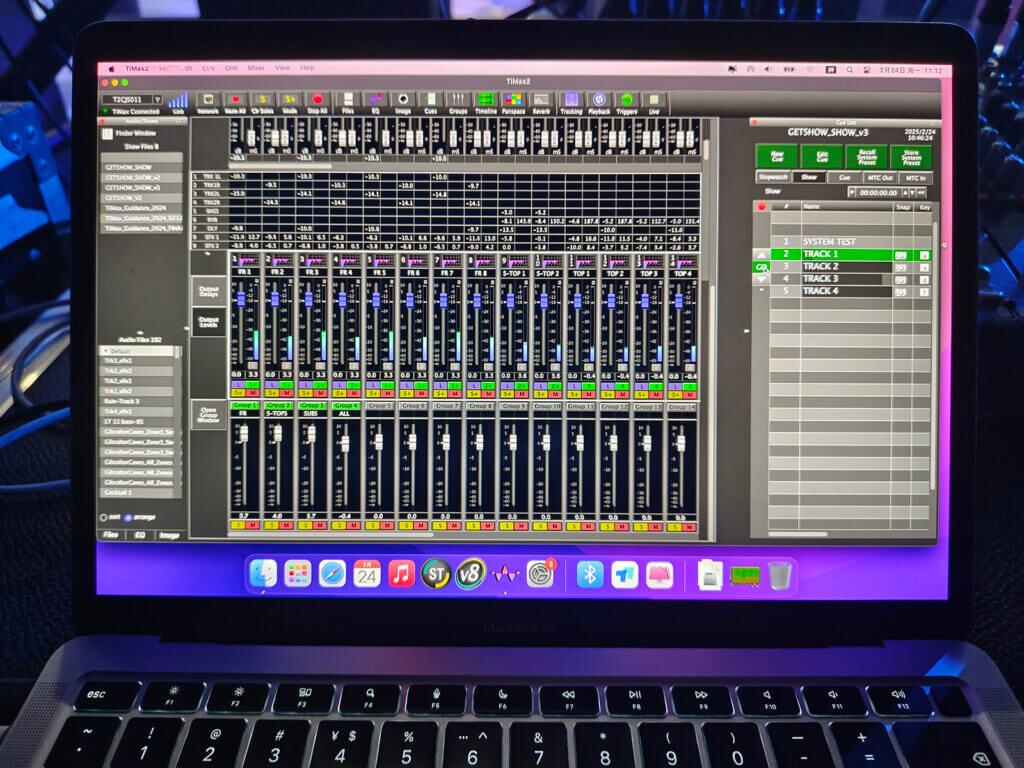
Task: Mute output channel FR 1
Action: click(253, 394)
